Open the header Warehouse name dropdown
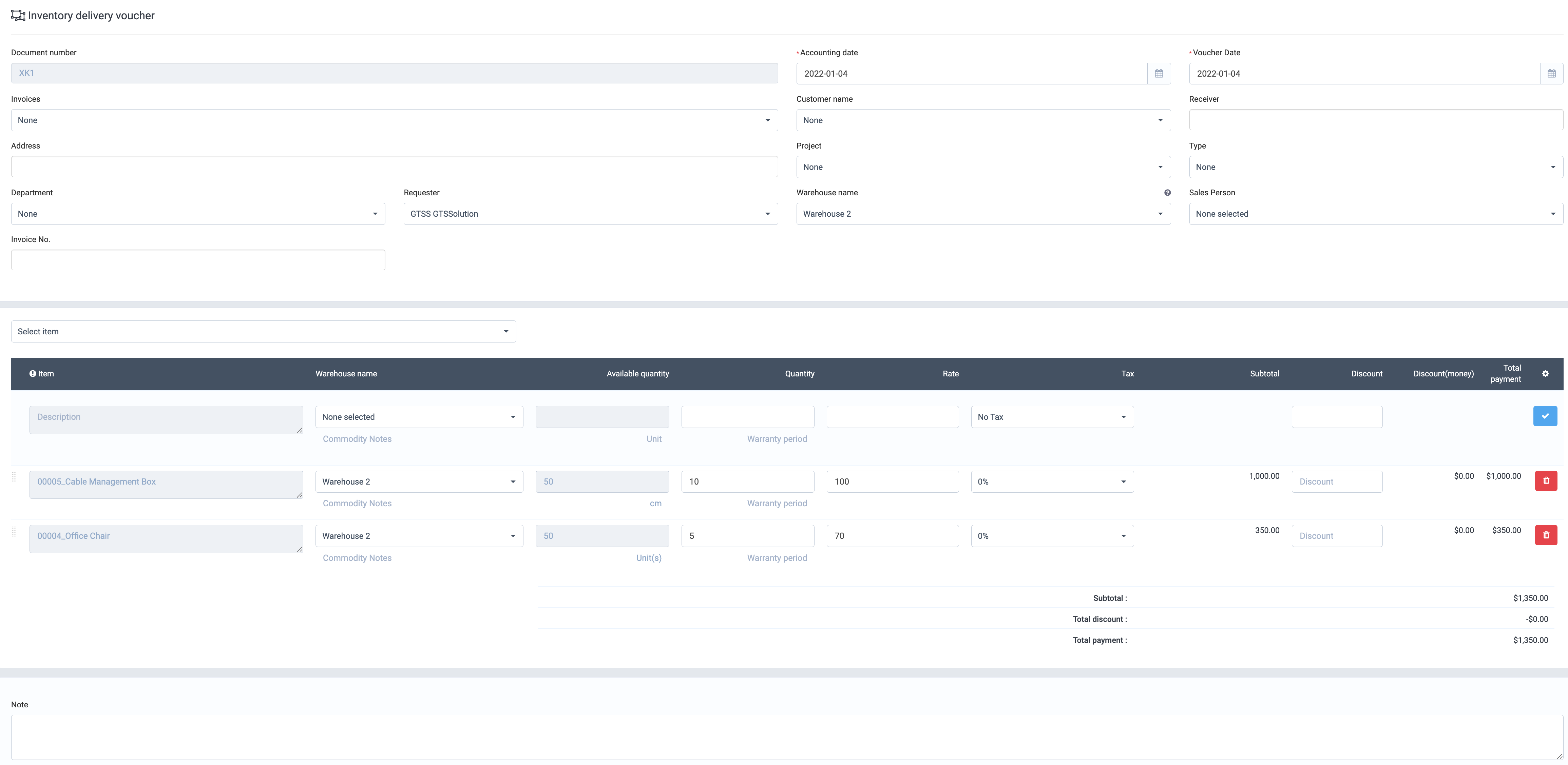 [983, 214]
